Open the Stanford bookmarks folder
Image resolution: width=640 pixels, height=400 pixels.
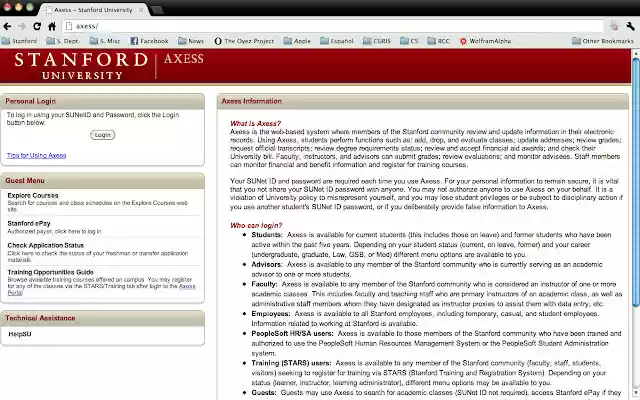pos(19,41)
